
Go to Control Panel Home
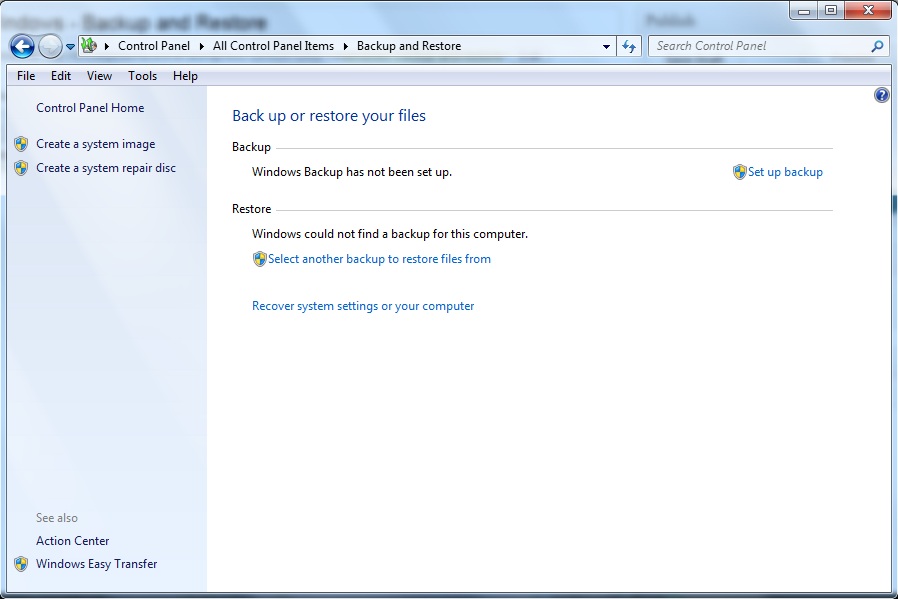point(90,108)
